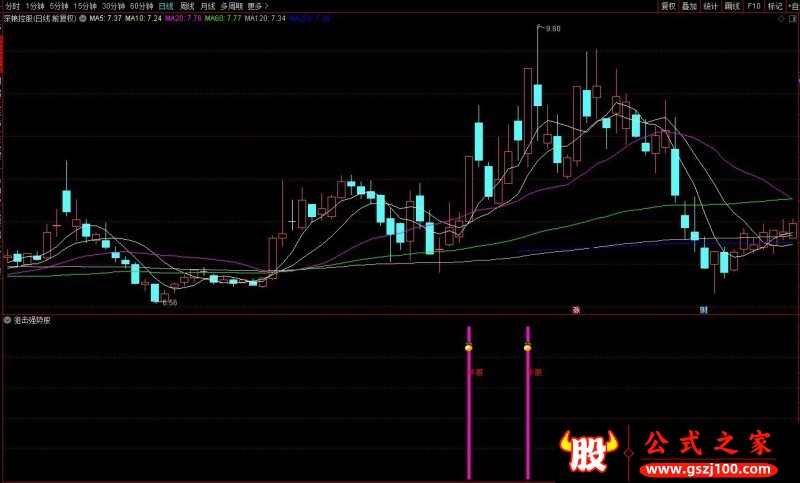Activate the 画线 drawing tool
Screen dimensions: 800x483
click(x=732, y=6)
